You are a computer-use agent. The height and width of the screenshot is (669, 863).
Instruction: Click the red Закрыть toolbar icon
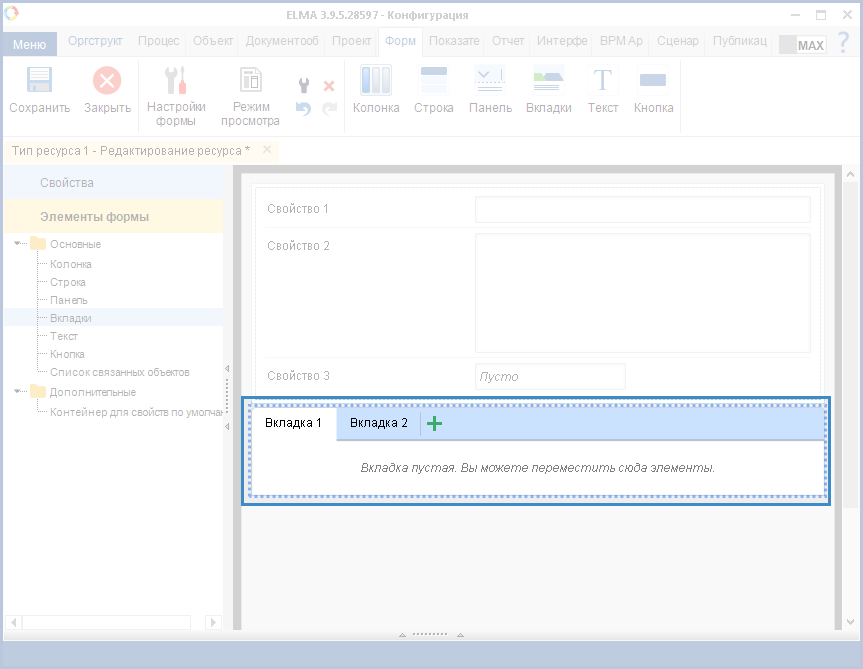point(107,82)
